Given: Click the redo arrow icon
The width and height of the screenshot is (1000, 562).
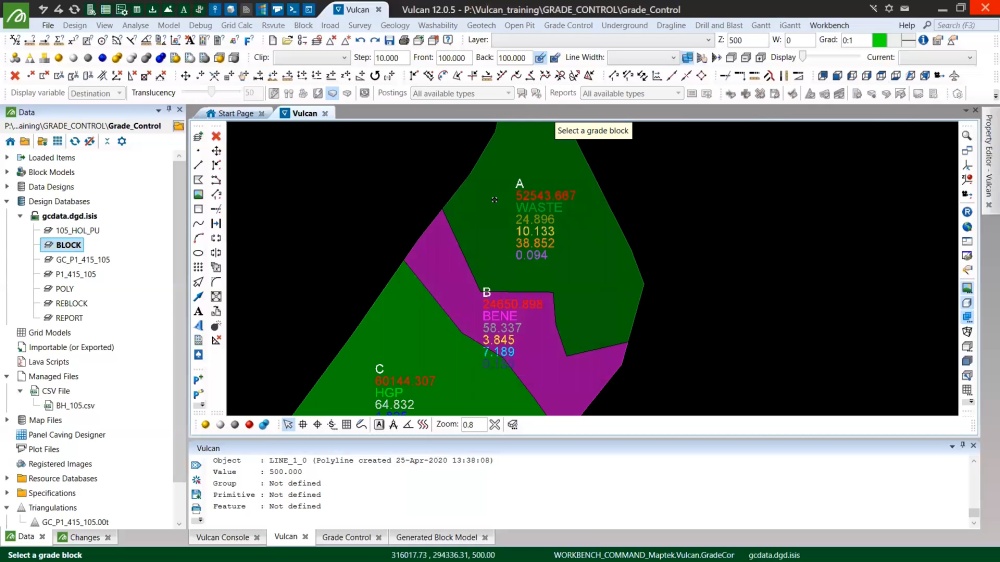Looking at the screenshot, I should [x=374, y=40].
